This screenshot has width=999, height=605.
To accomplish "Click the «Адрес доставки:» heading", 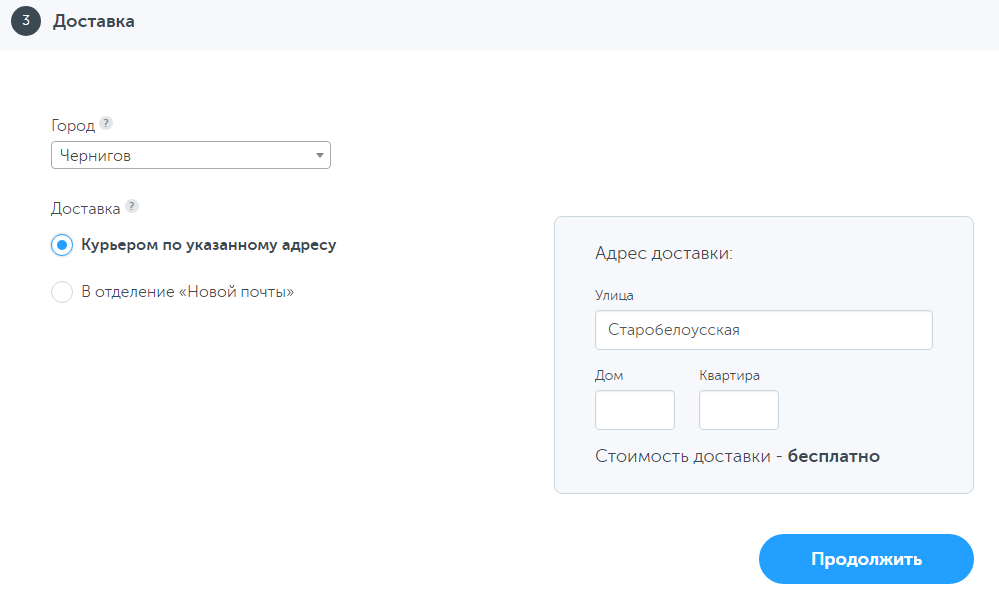I will pyautogui.click(x=663, y=254).
